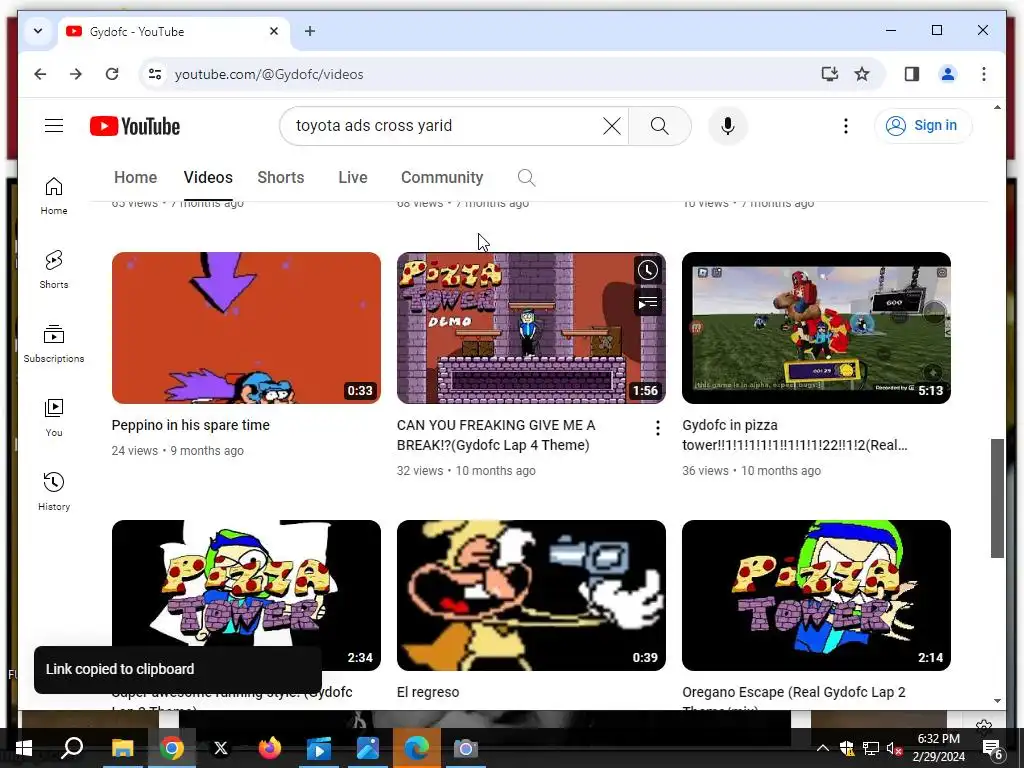The width and height of the screenshot is (1024, 768).
Task: Open Windows taskbar search
Action: pos(72,748)
